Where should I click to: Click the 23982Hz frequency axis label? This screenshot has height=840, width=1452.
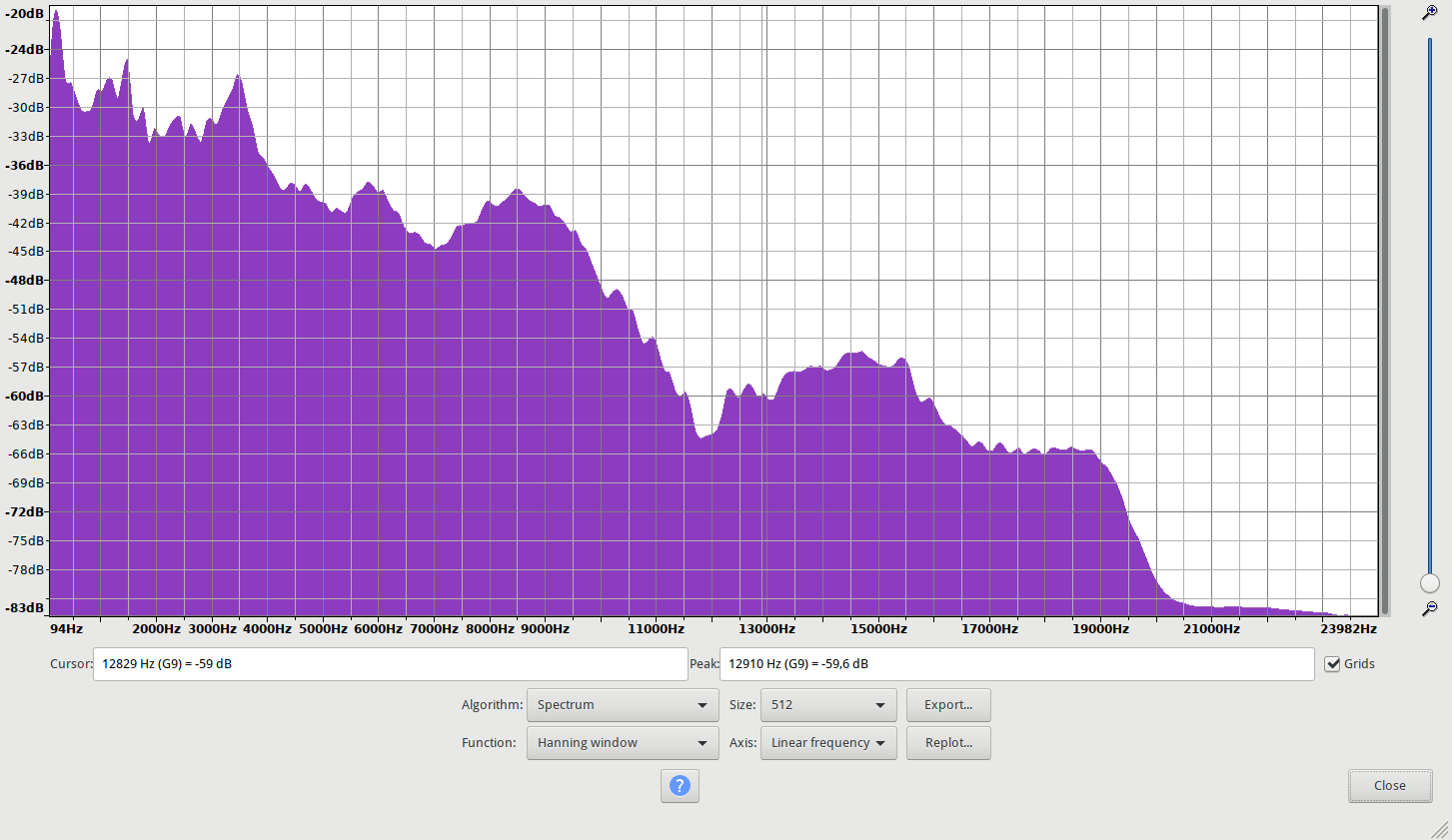1348,629
